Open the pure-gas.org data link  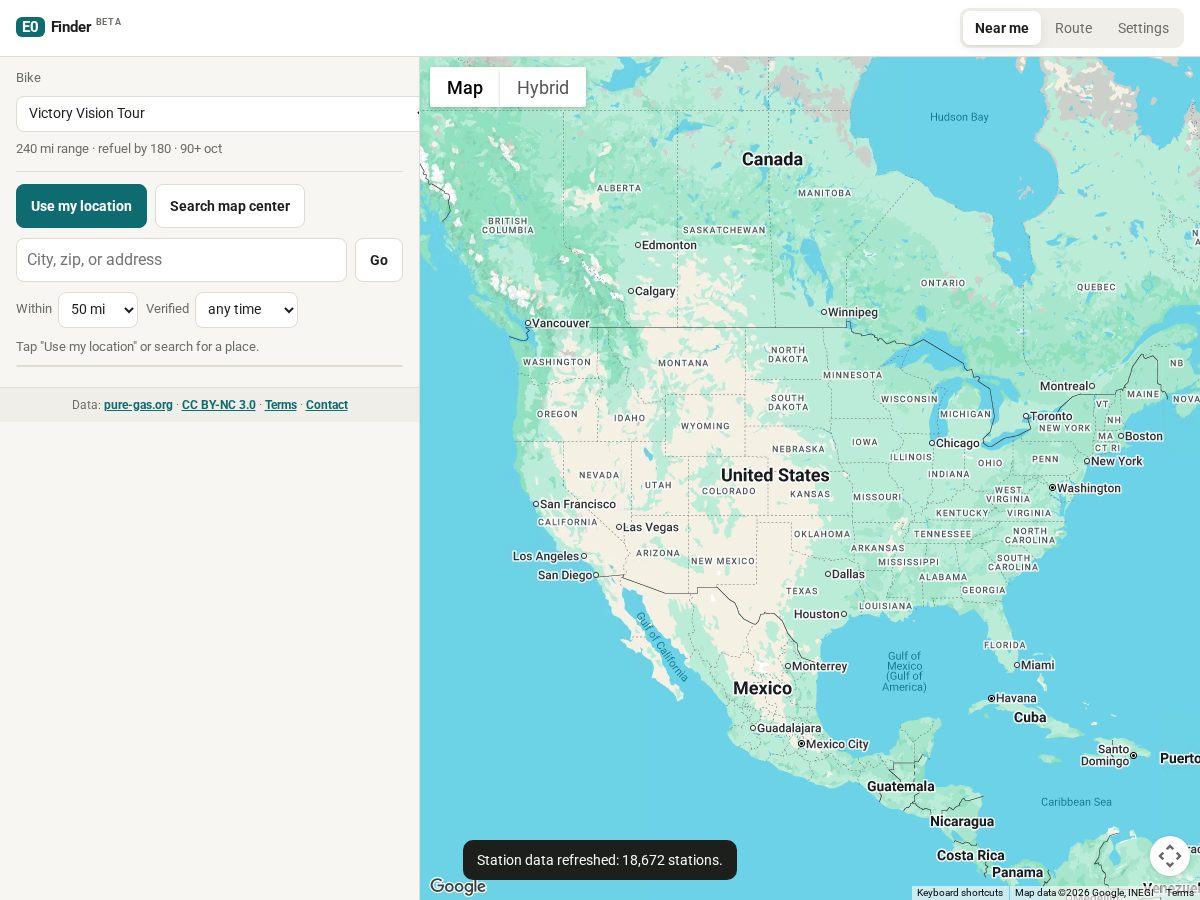pos(138,405)
